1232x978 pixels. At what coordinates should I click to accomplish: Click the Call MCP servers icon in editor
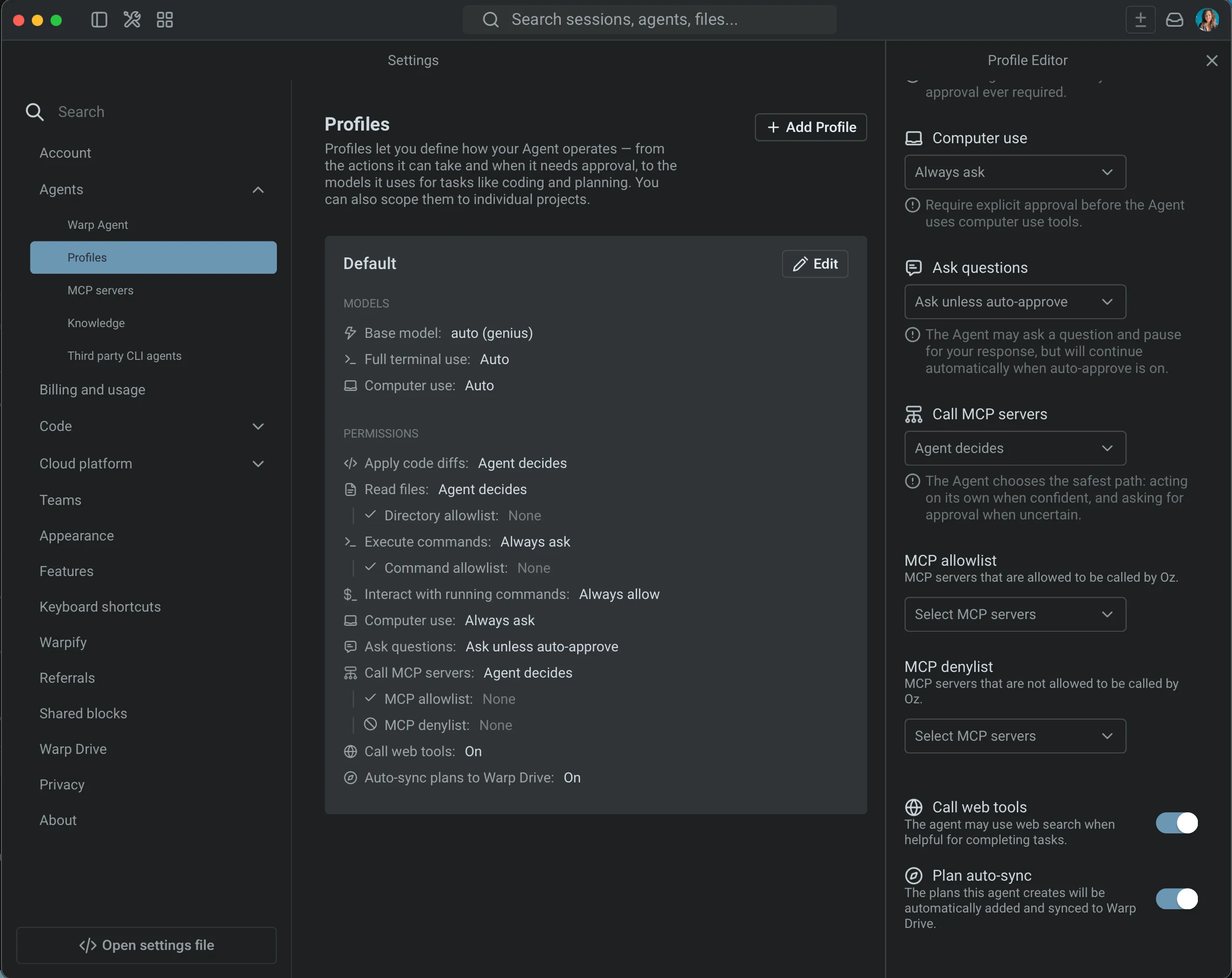(x=914, y=415)
